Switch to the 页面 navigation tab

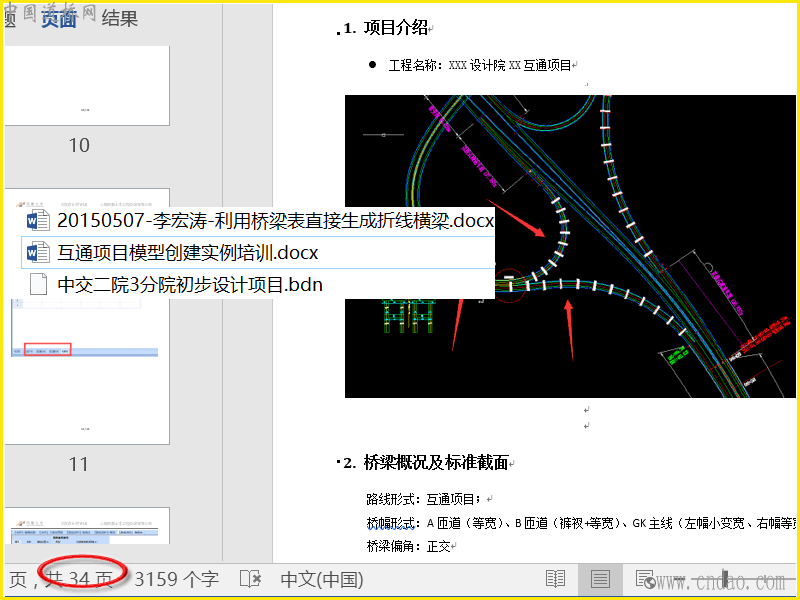[x=59, y=19]
